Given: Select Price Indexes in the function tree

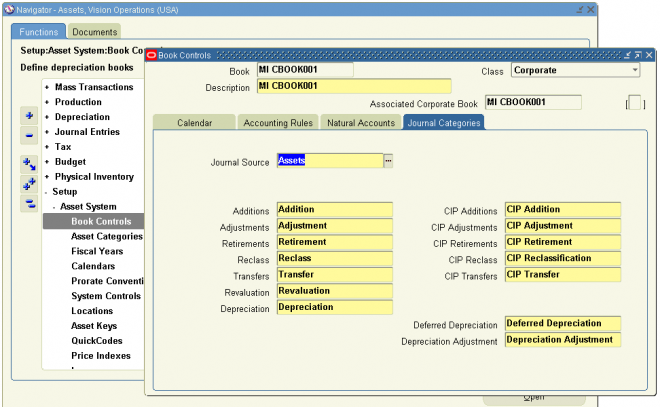Looking at the screenshot, I should (101, 356).
